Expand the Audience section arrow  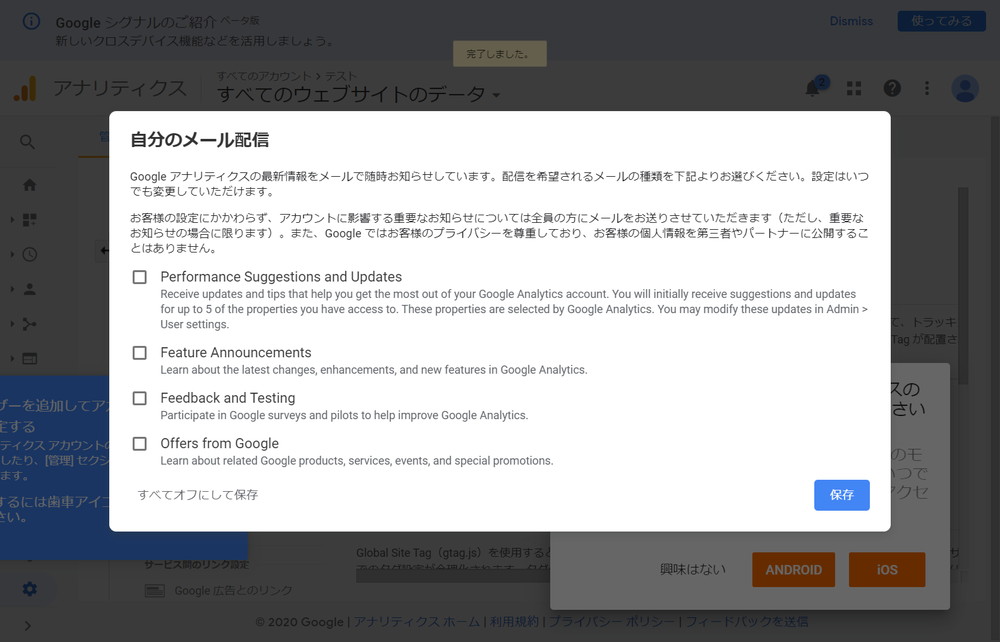12,289
